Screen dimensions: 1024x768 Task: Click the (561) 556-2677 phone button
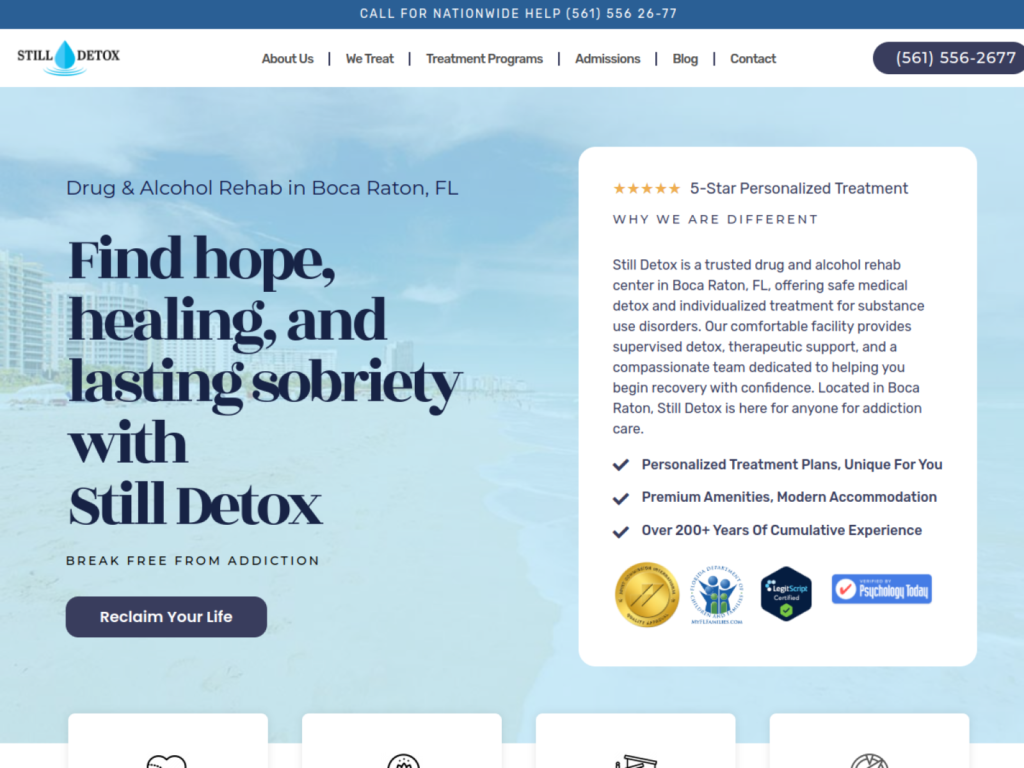[x=948, y=58]
